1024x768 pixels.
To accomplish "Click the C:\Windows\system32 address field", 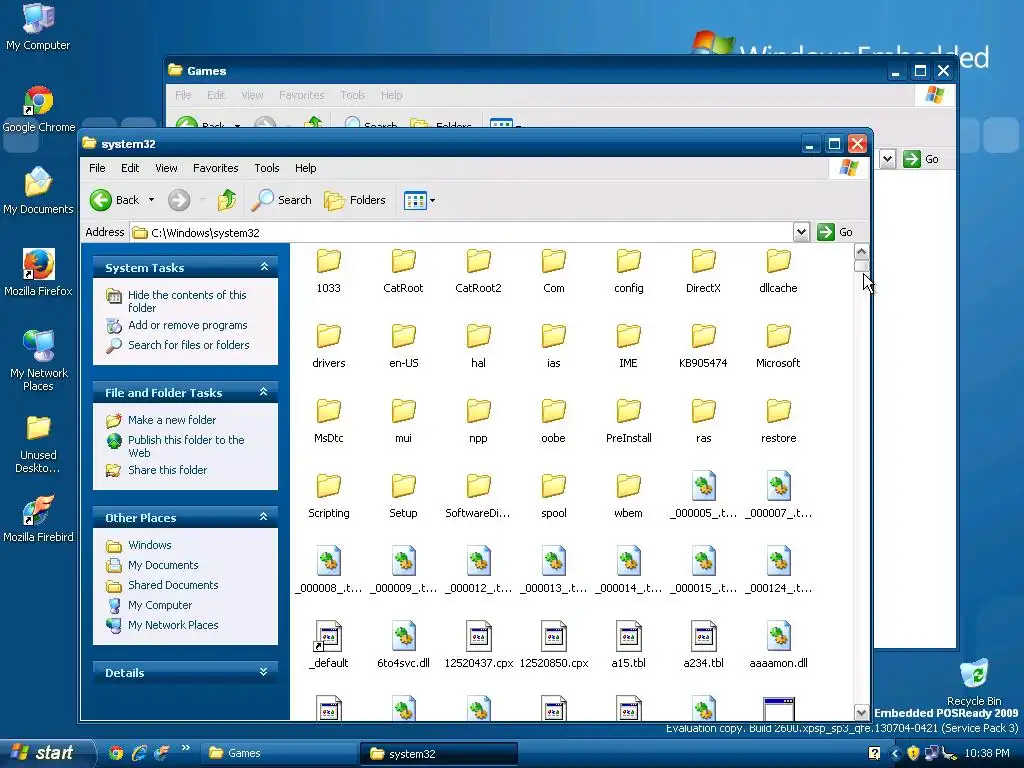I will pos(462,232).
